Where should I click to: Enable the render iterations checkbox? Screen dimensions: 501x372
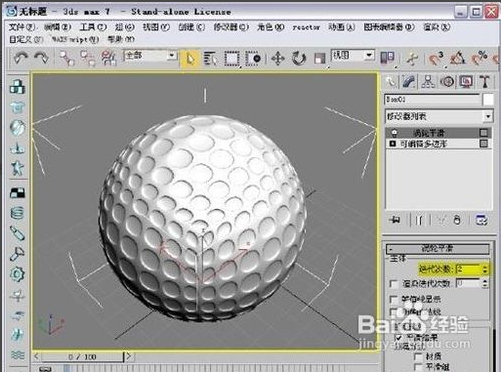point(394,284)
